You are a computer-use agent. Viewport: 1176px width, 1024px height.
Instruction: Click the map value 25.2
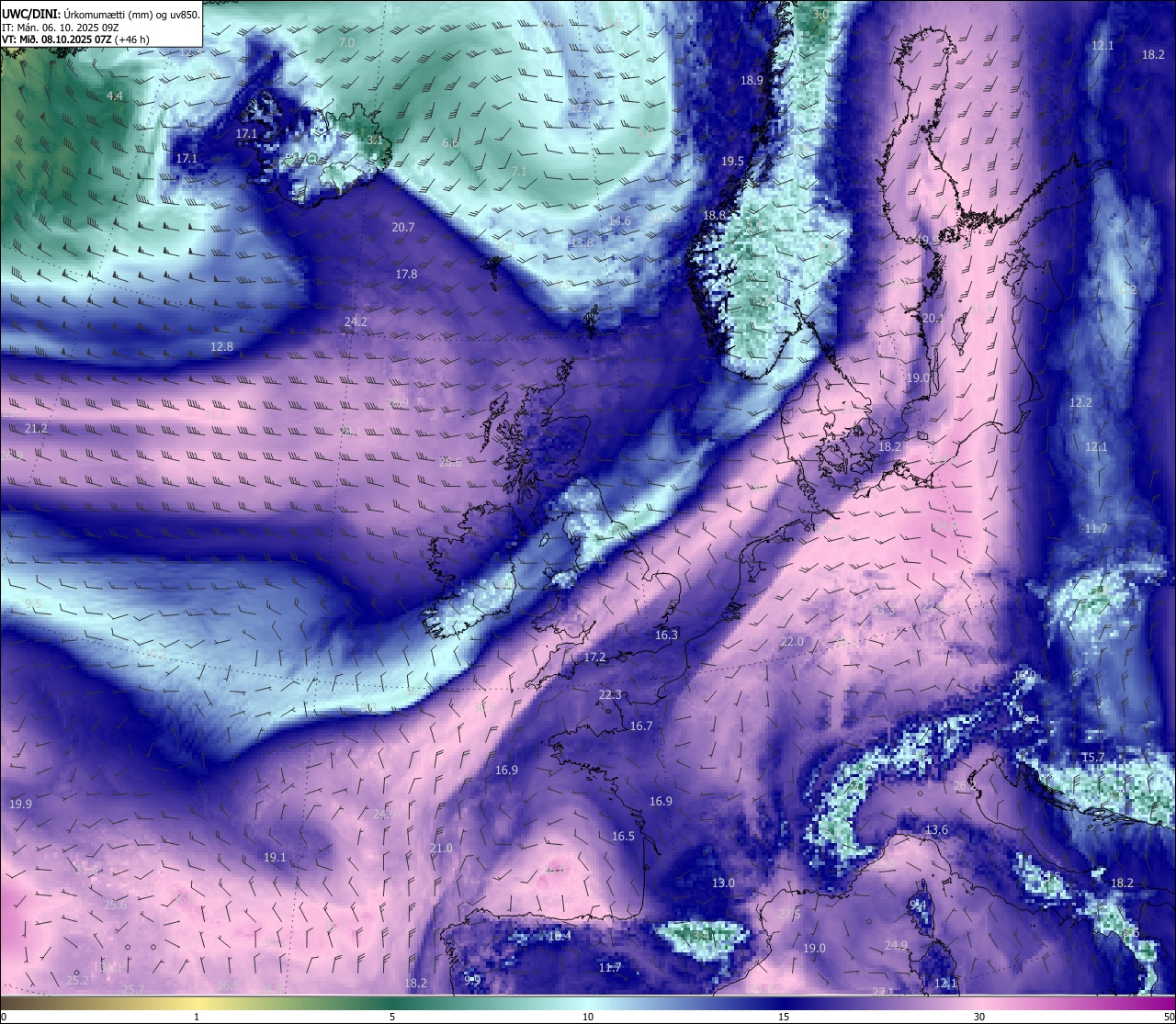click(x=77, y=981)
